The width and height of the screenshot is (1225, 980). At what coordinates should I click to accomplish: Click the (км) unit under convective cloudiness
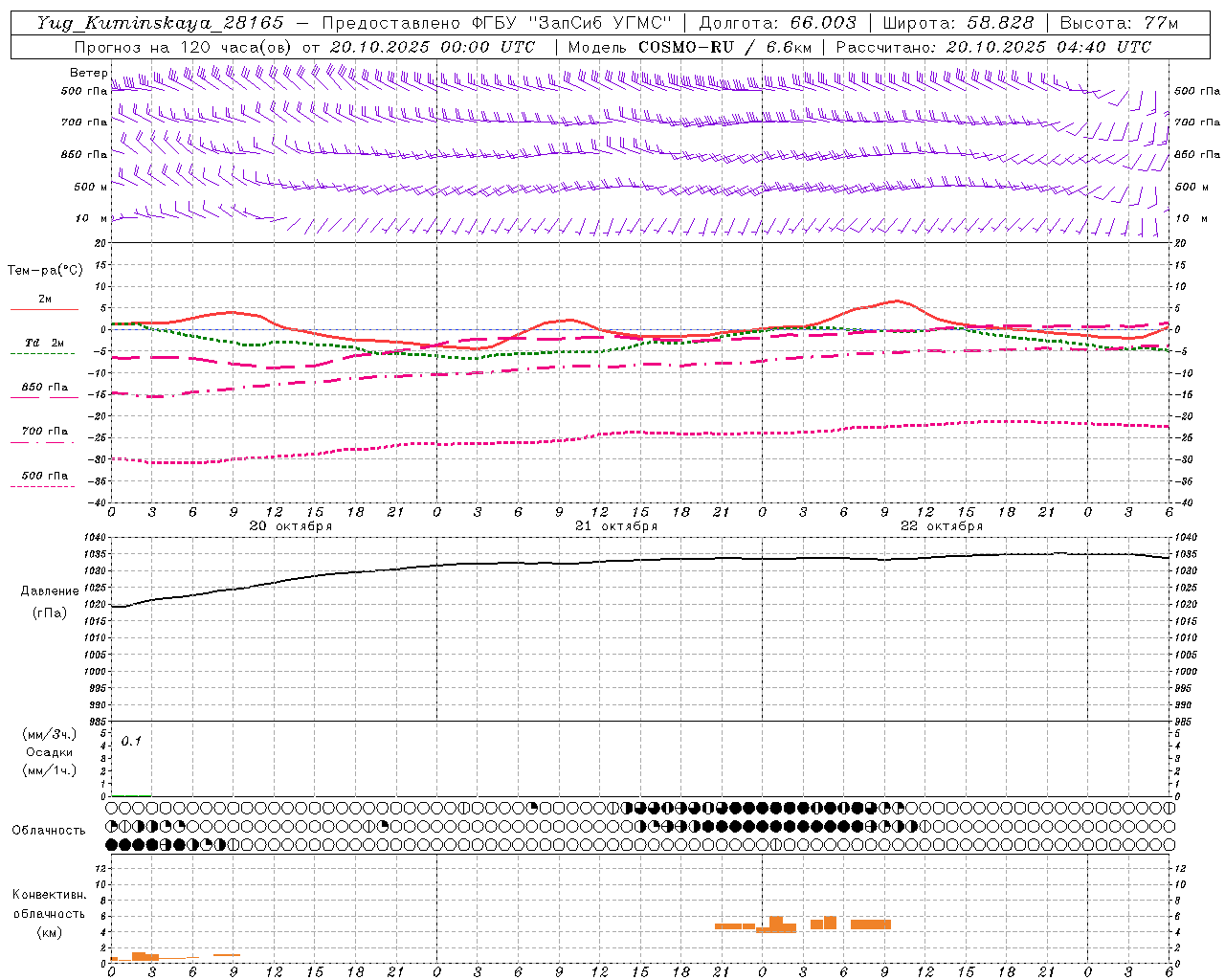click(x=50, y=932)
